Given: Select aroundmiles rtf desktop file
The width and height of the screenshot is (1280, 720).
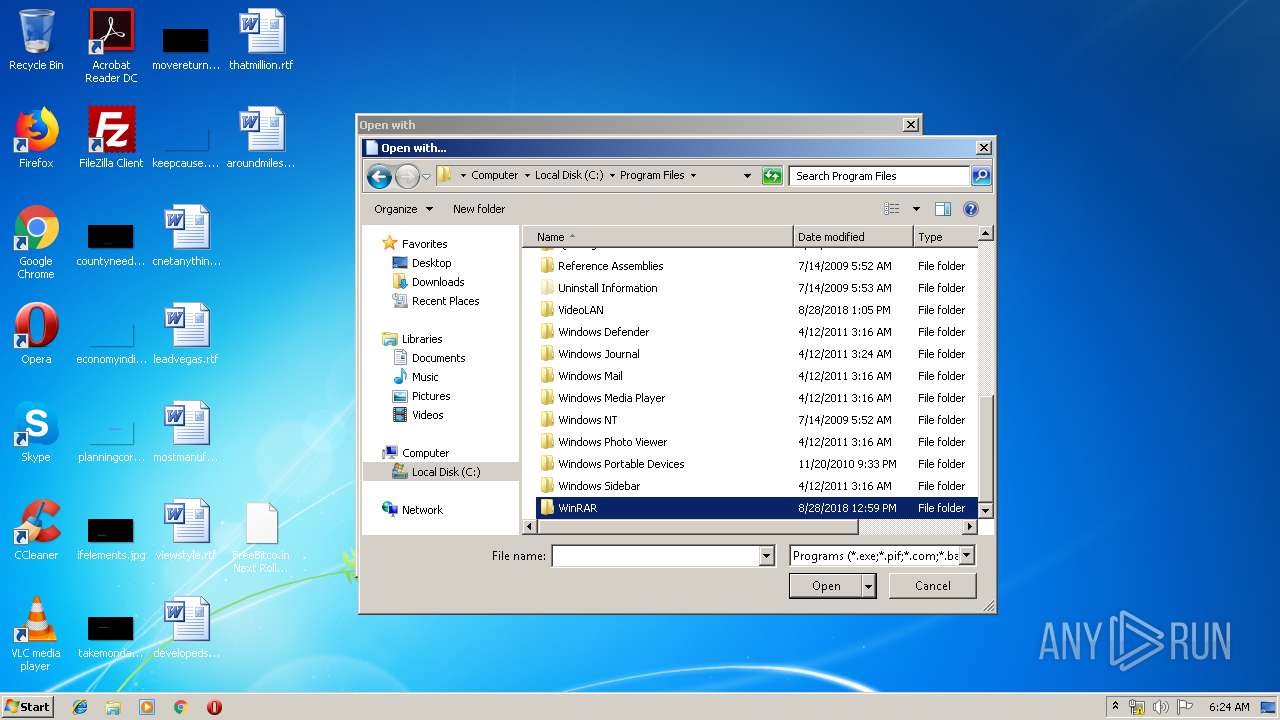Looking at the screenshot, I should click(261, 138).
